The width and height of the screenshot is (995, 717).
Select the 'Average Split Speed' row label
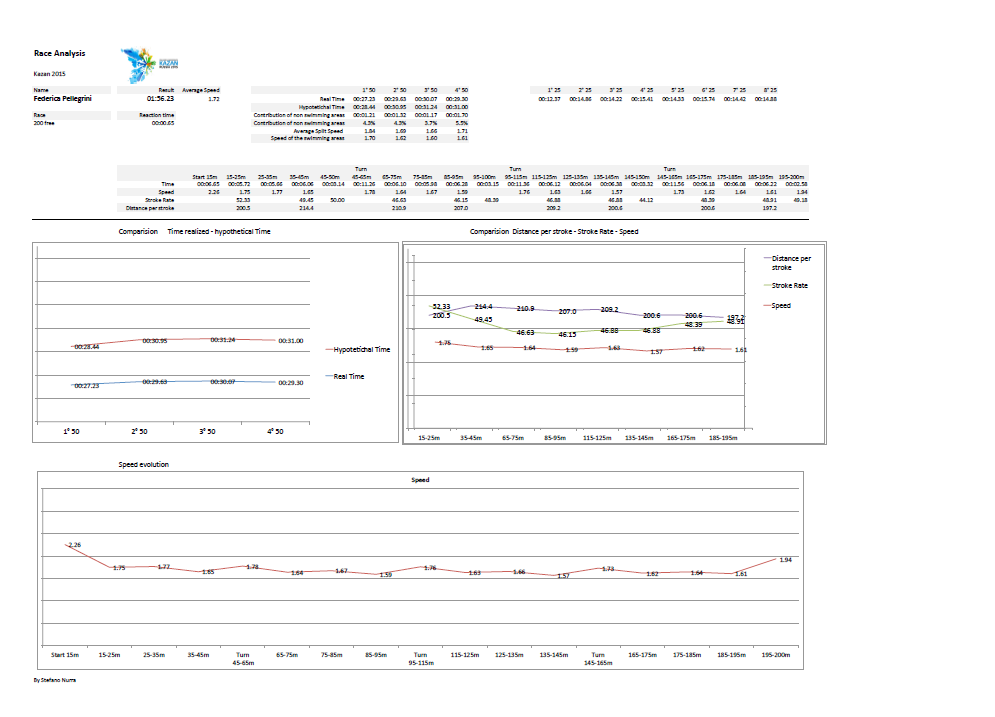point(319,131)
